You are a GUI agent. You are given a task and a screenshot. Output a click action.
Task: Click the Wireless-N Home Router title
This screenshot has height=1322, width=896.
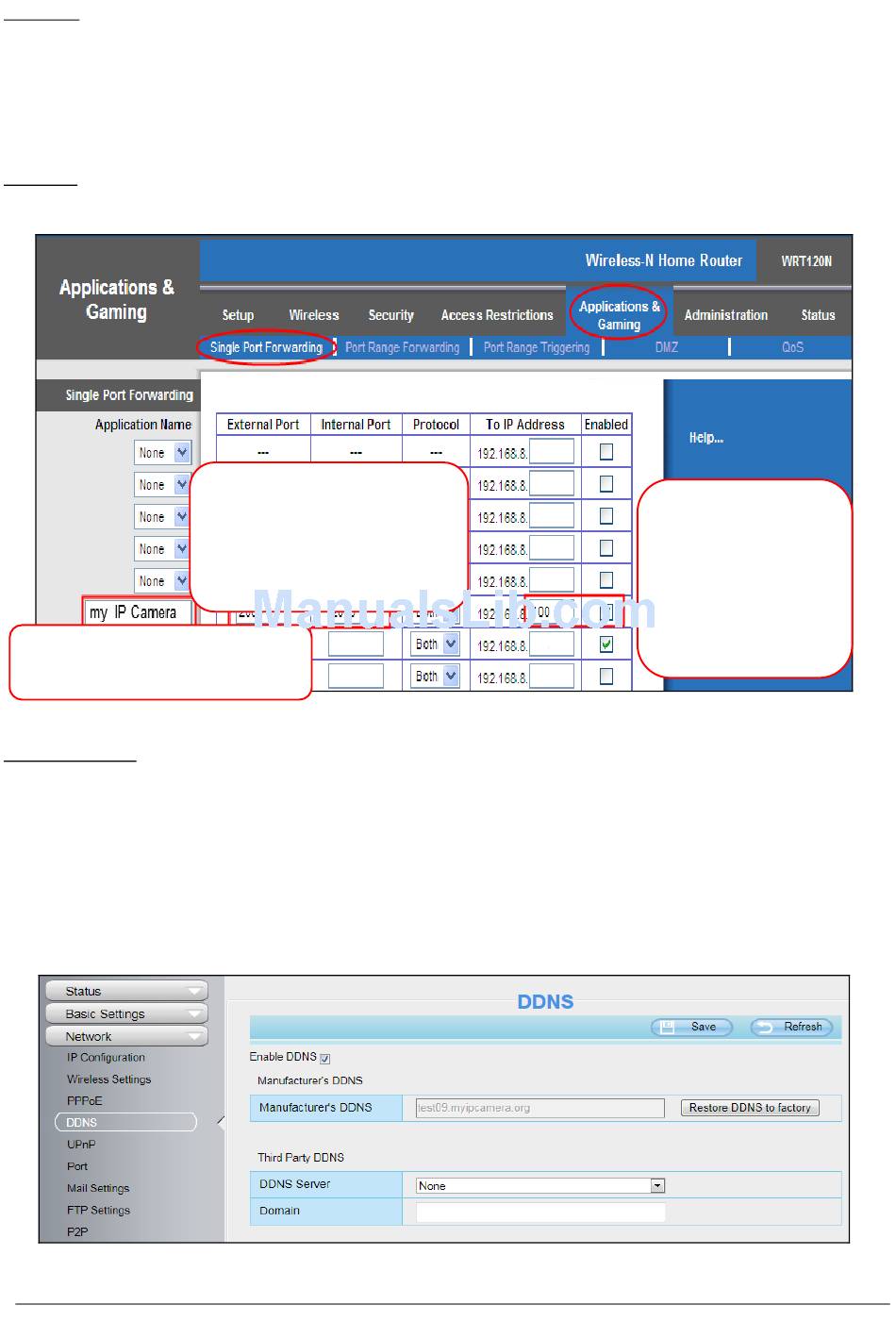point(663,260)
